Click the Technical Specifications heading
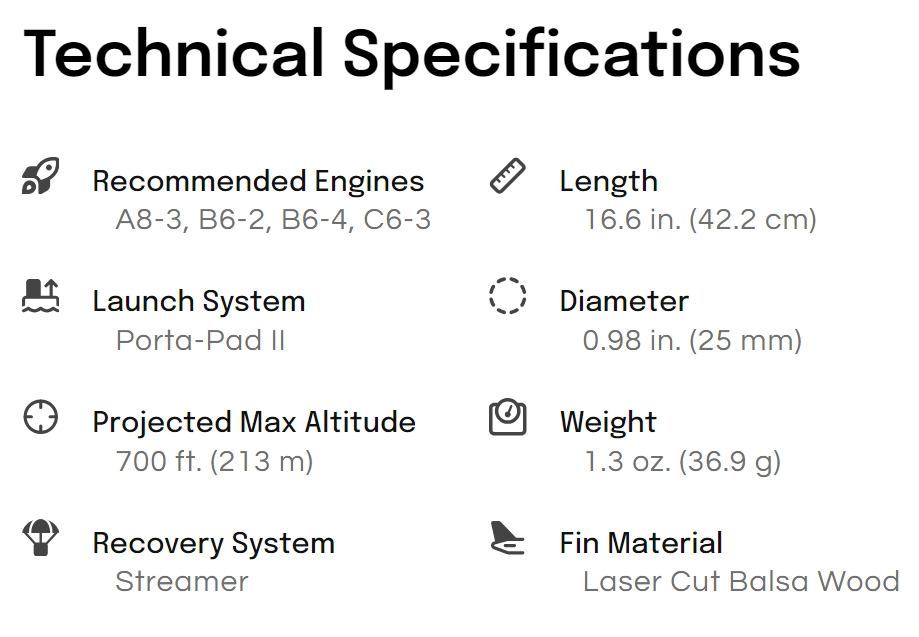This screenshot has height=637, width=919. click(x=411, y=57)
